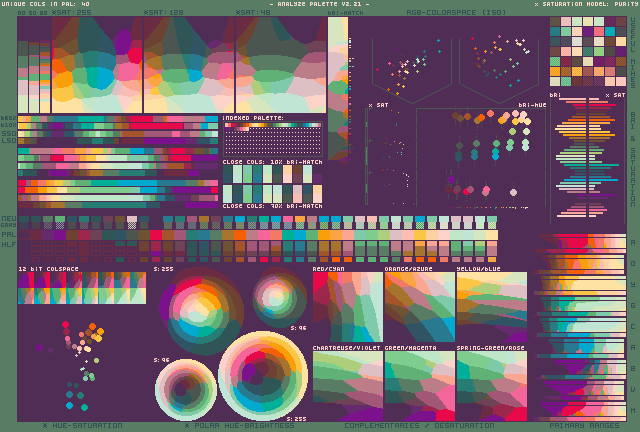
Task: Click the 'NEU GRAY' row label
Action: [9, 222]
